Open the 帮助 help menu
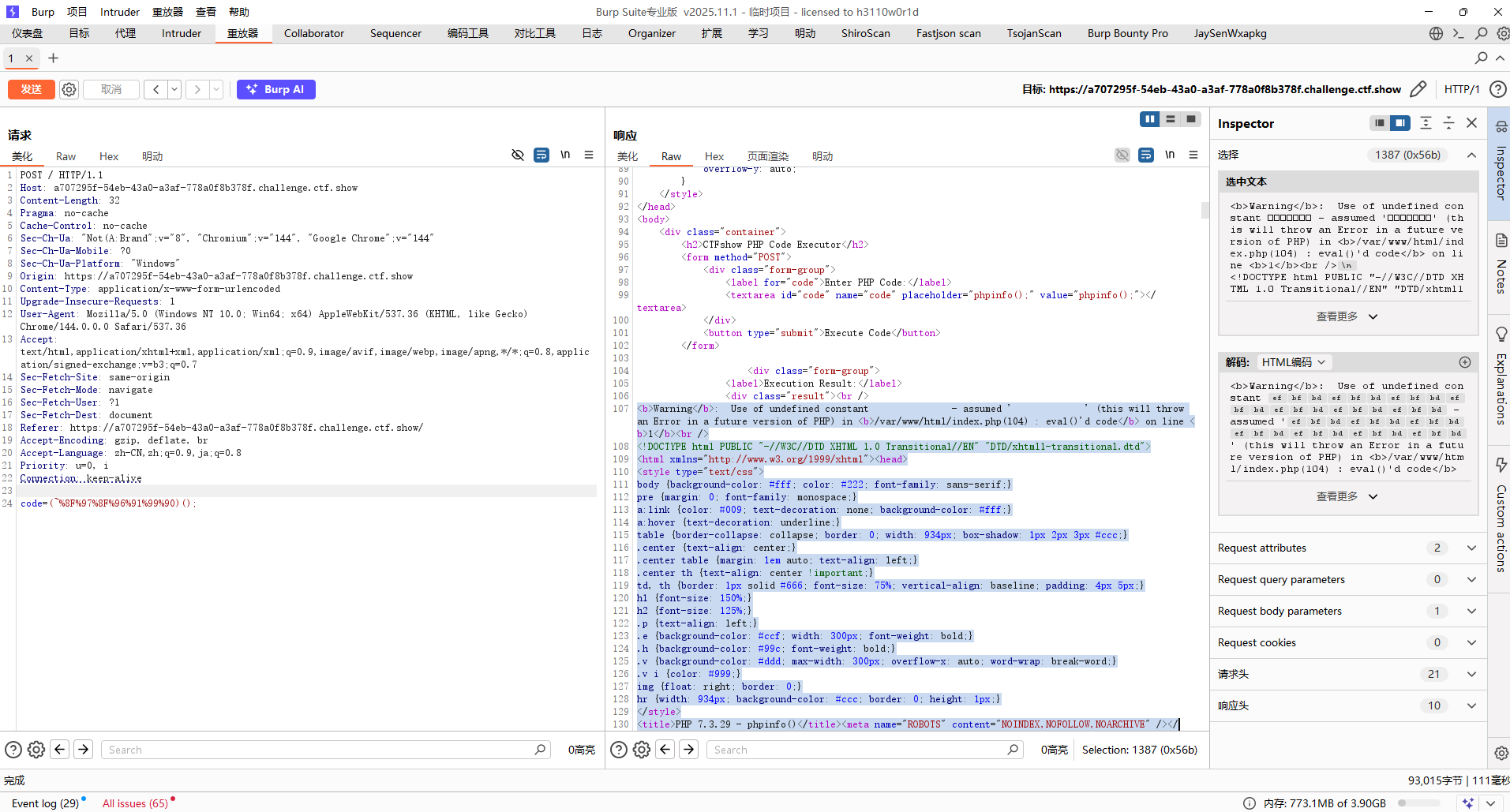 [x=239, y=12]
